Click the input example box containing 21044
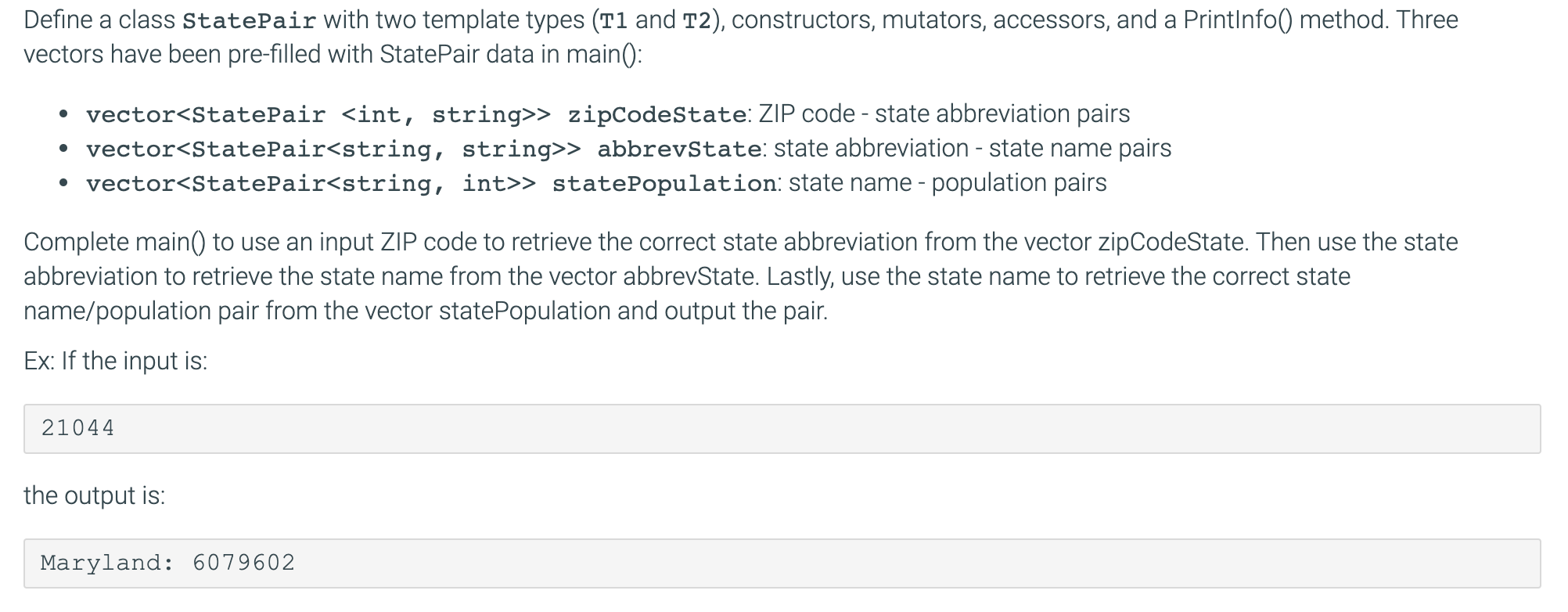This screenshot has width=1568, height=612. [782, 429]
